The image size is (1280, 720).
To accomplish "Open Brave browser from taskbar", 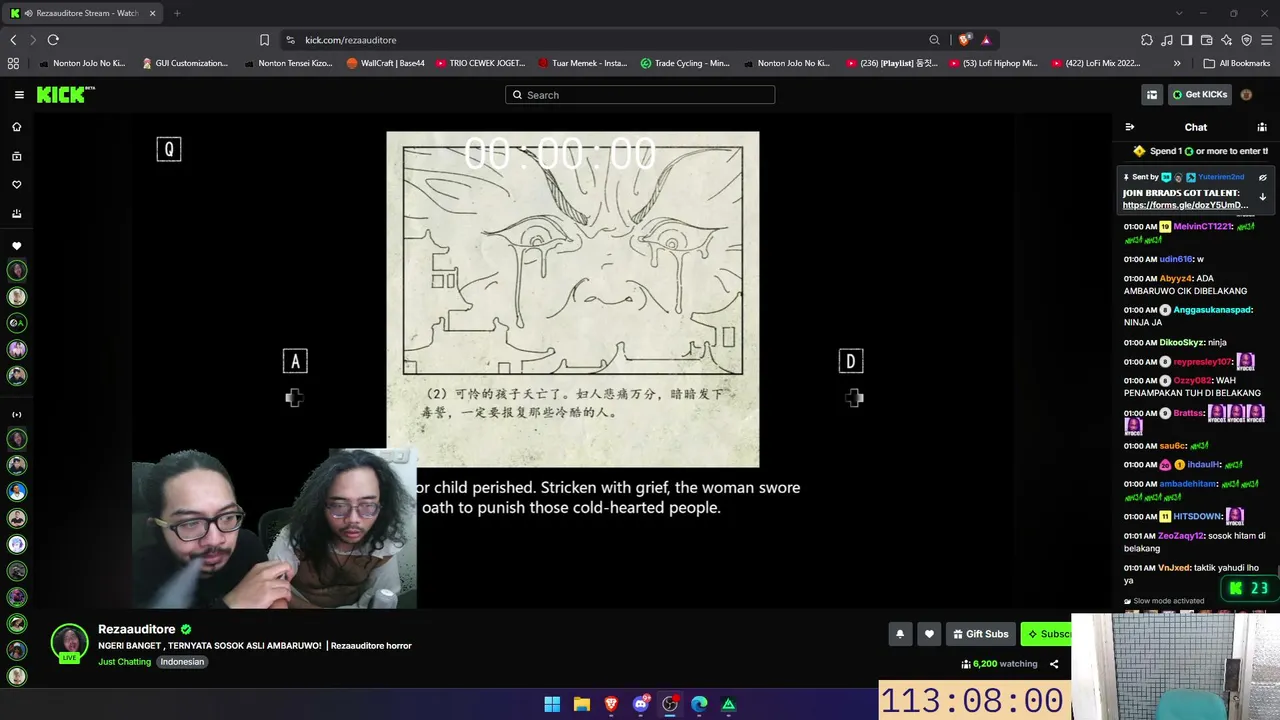I will [611, 704].
